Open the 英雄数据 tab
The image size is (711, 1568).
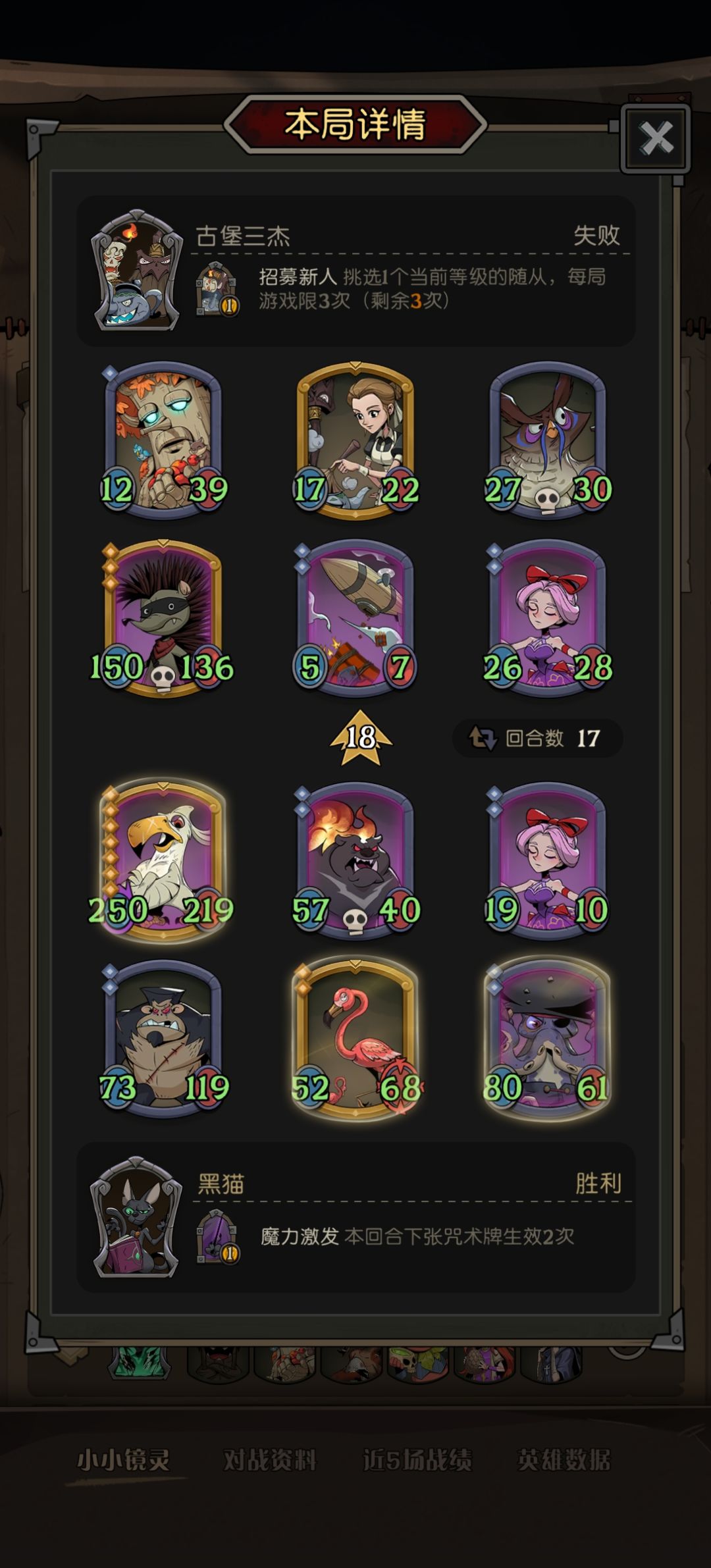click(564, 1460)
